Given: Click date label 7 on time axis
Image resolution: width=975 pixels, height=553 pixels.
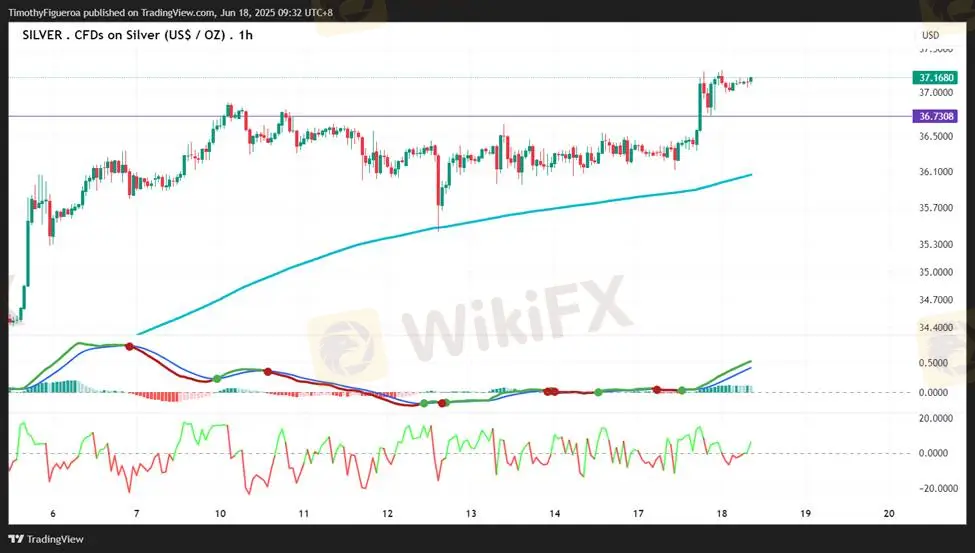Looking at the screenshot, I should tap(137, 514).
